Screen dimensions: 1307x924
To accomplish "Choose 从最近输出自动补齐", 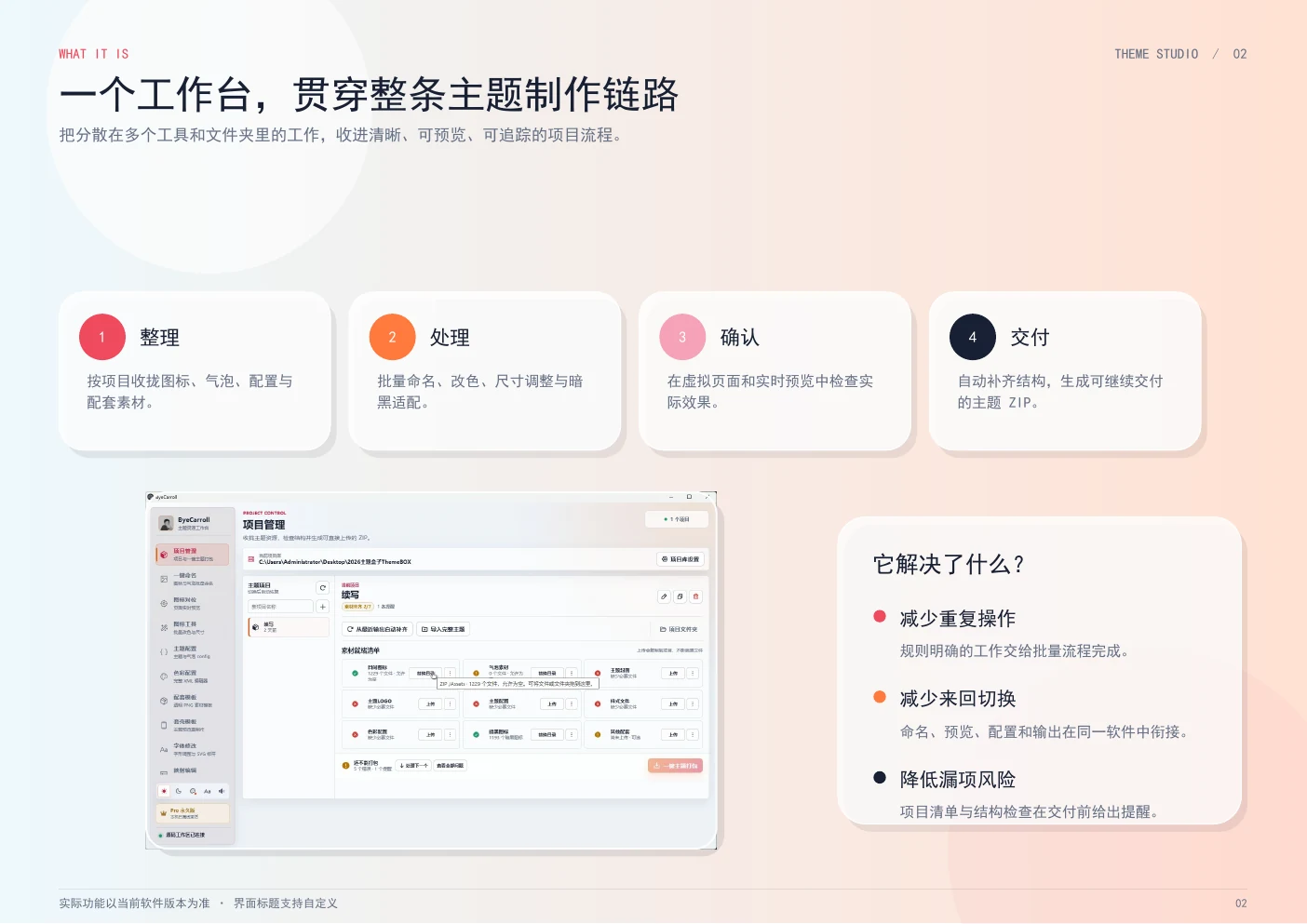I will click(x=377, y=630).
